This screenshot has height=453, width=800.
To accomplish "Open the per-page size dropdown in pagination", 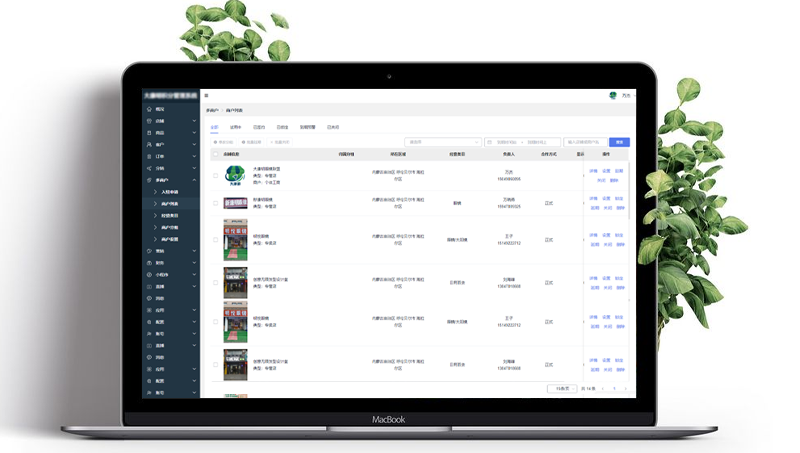I will click(562, 389).
